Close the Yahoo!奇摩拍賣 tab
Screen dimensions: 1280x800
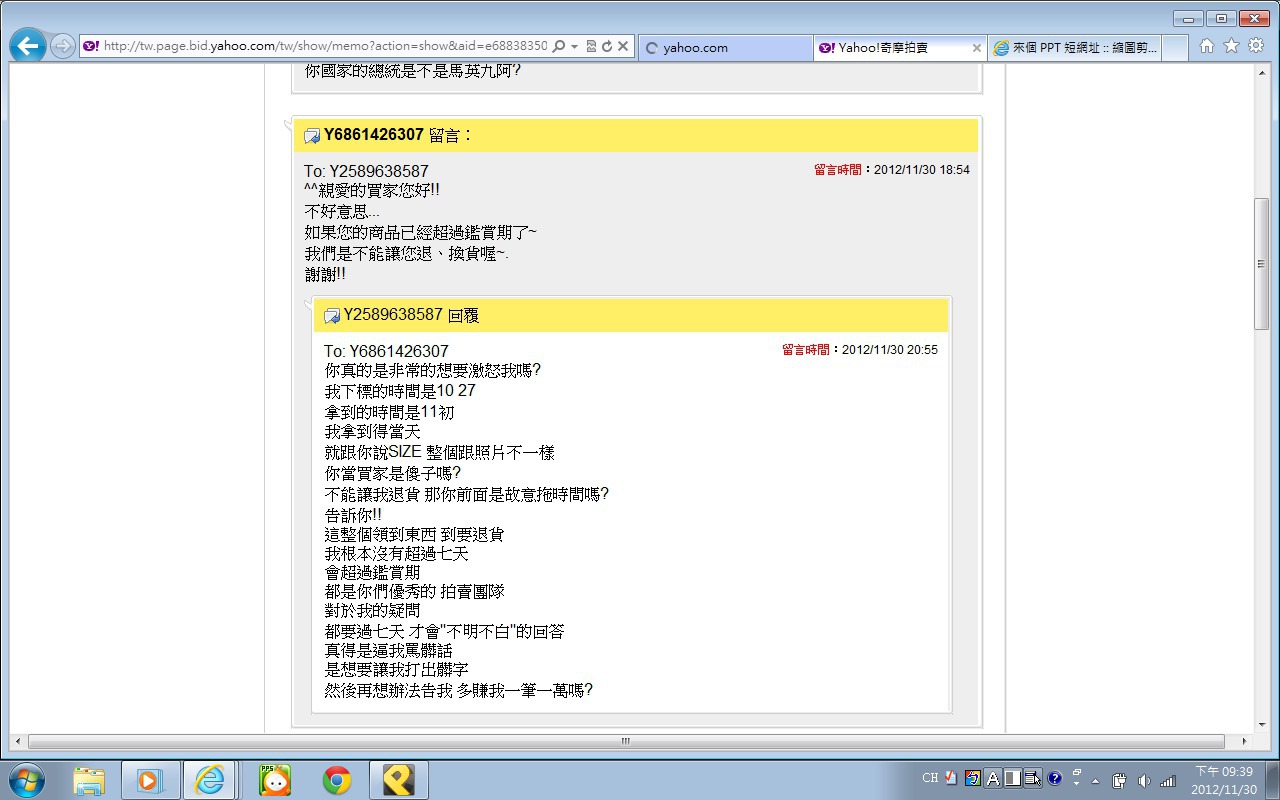(x=977, y=47)
